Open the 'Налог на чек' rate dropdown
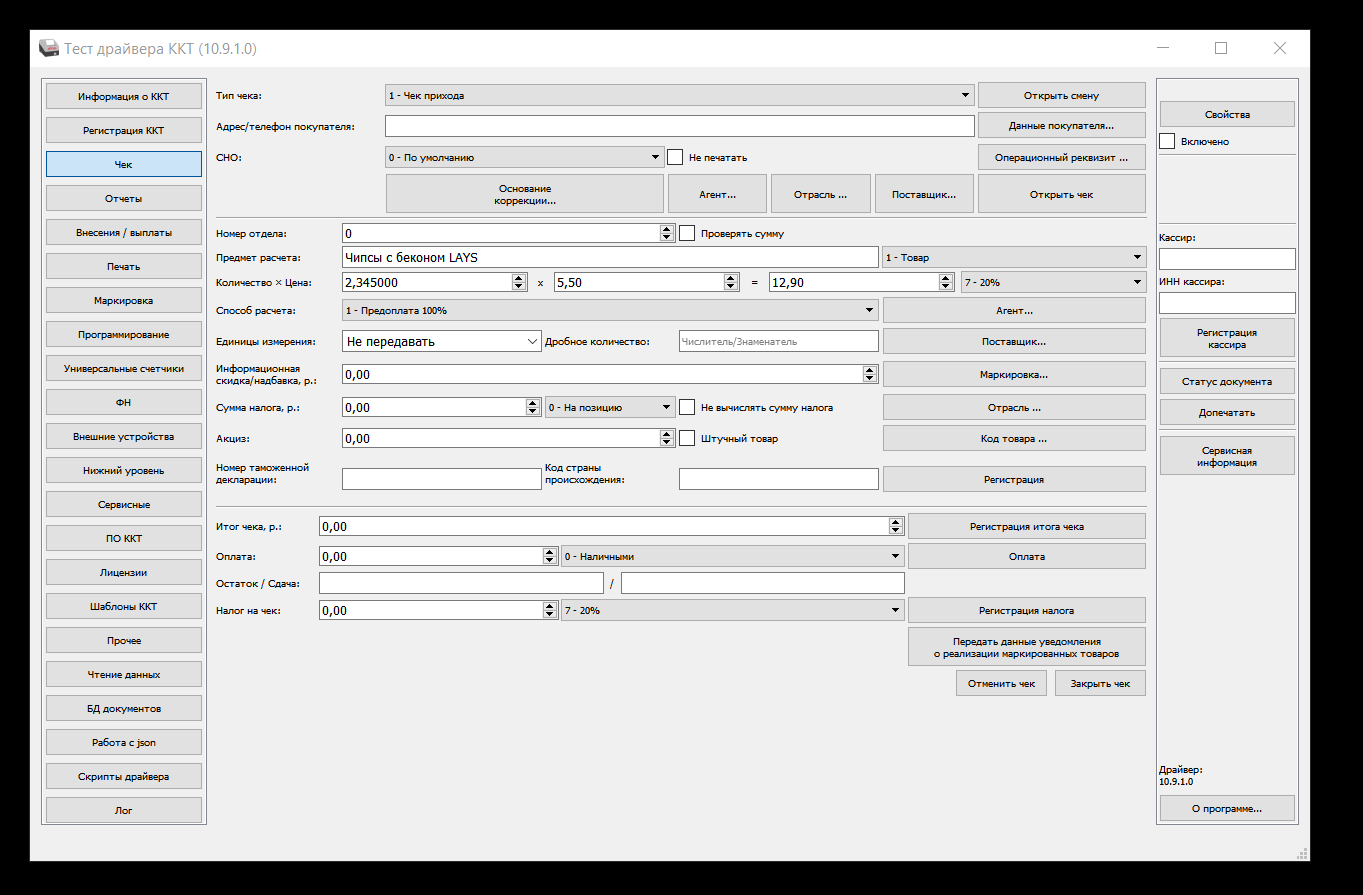The image size is (1363, 895). (733, 609)
